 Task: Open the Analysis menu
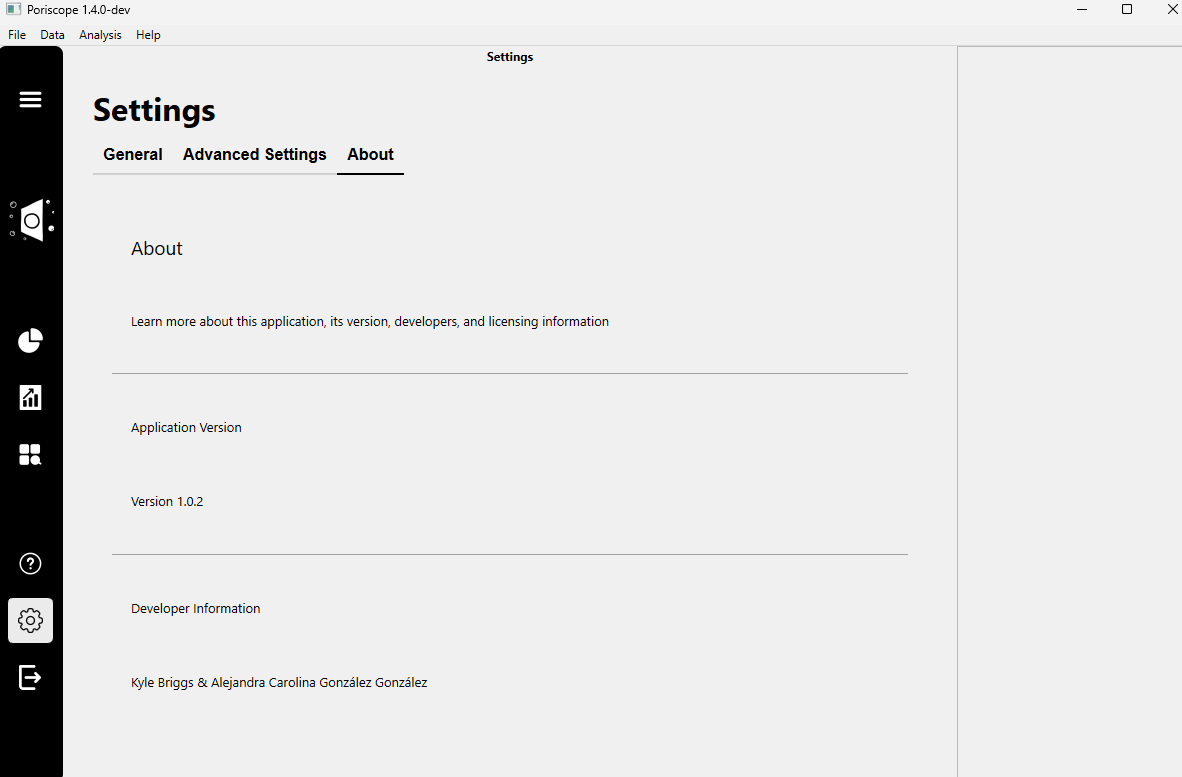[x=100, y=35]
